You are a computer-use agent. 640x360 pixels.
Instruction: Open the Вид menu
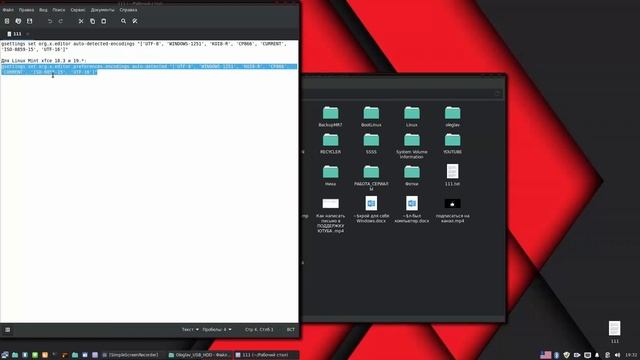tap(43, 10)
